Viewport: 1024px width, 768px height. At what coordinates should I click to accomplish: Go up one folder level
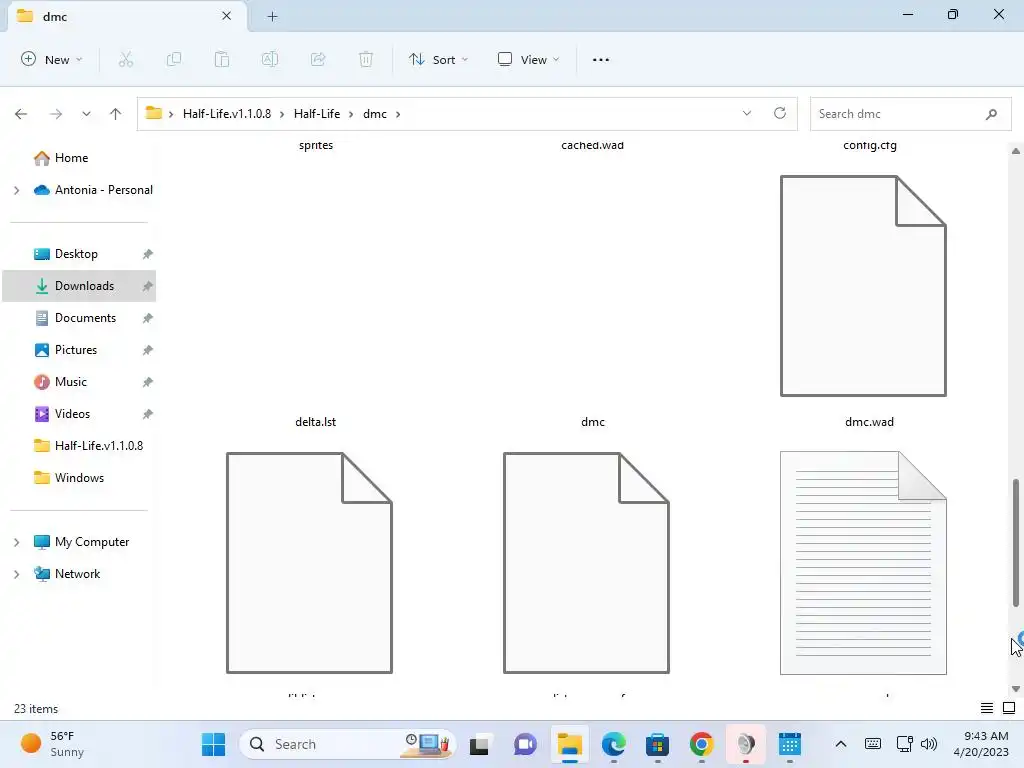pyautogui.click(x=116, y=114)
